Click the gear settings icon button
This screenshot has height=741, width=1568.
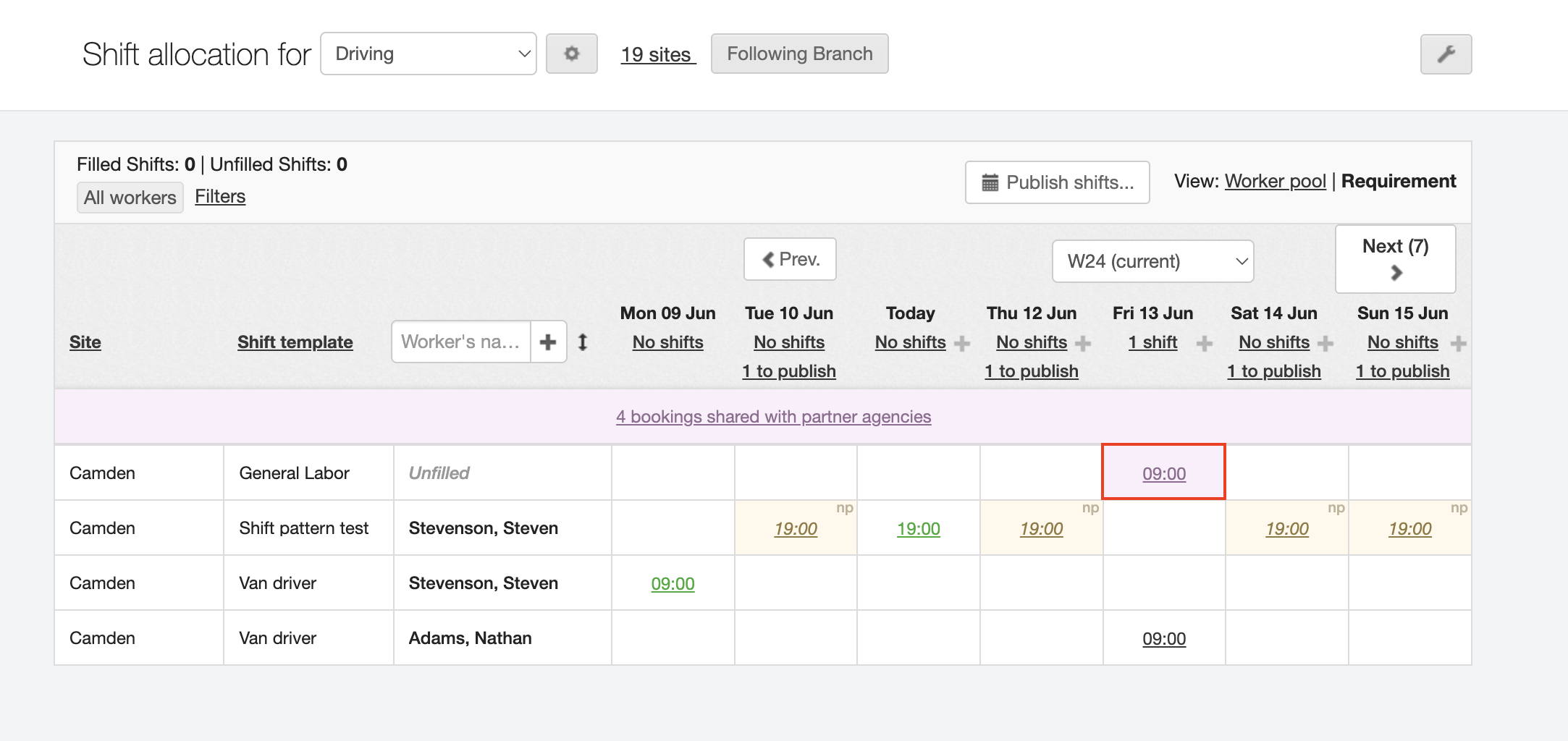tap(571, 54)
